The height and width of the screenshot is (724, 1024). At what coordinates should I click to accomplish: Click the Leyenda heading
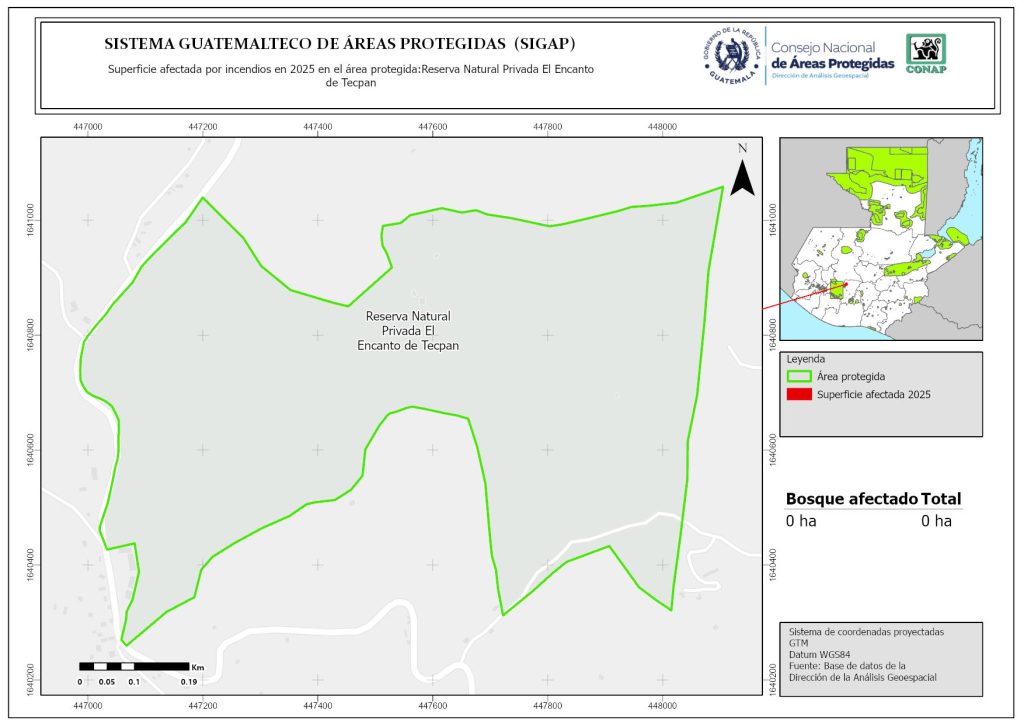pyautogui.click(x=808, y=358)
